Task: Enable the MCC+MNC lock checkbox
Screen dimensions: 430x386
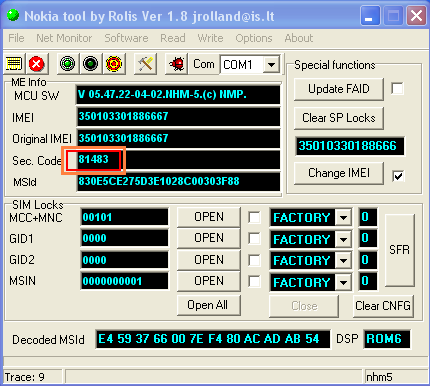Action: click(254, 218)
